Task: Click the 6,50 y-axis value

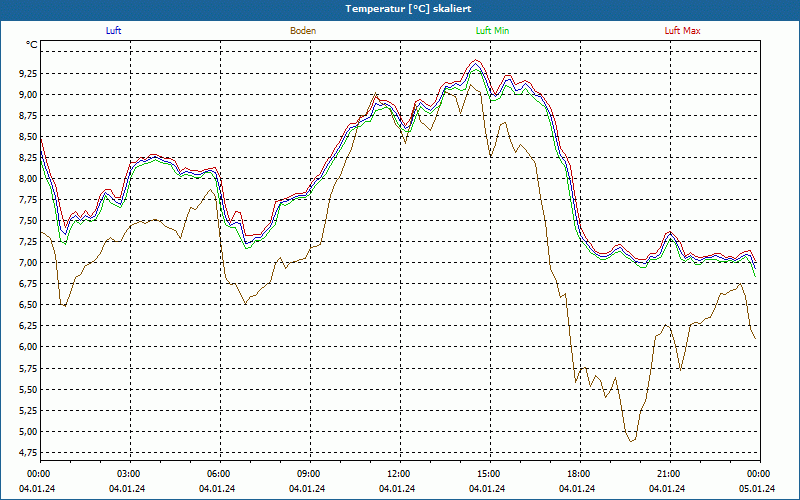Action: point(28,305)
